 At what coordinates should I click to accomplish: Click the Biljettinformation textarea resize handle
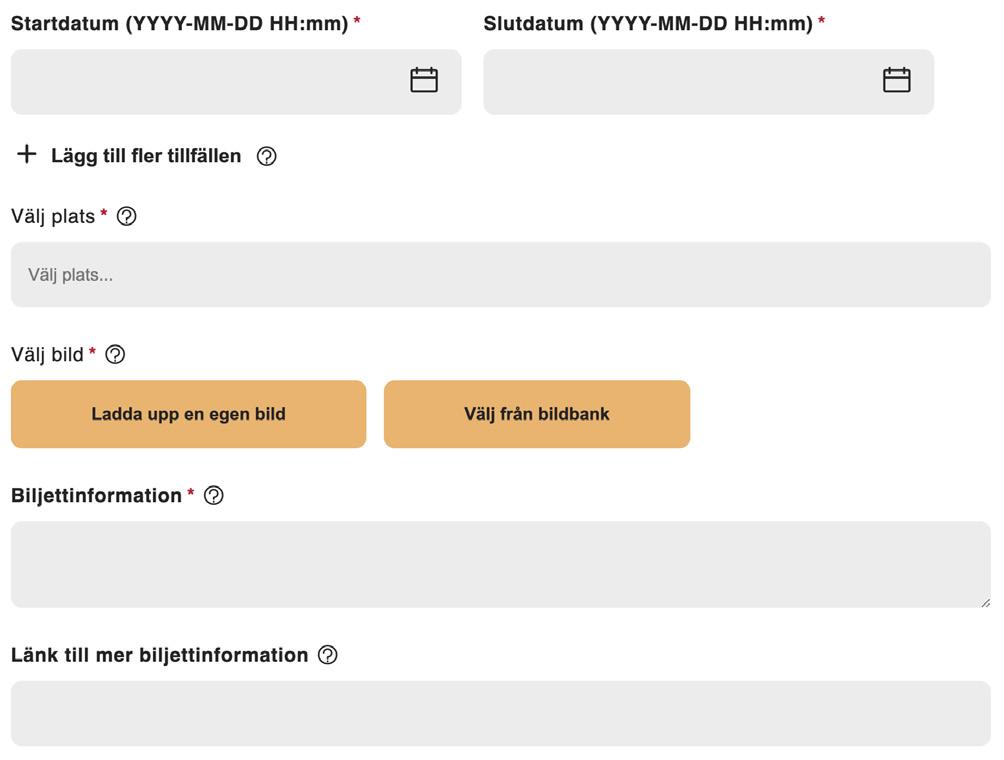tap(985, 602)
